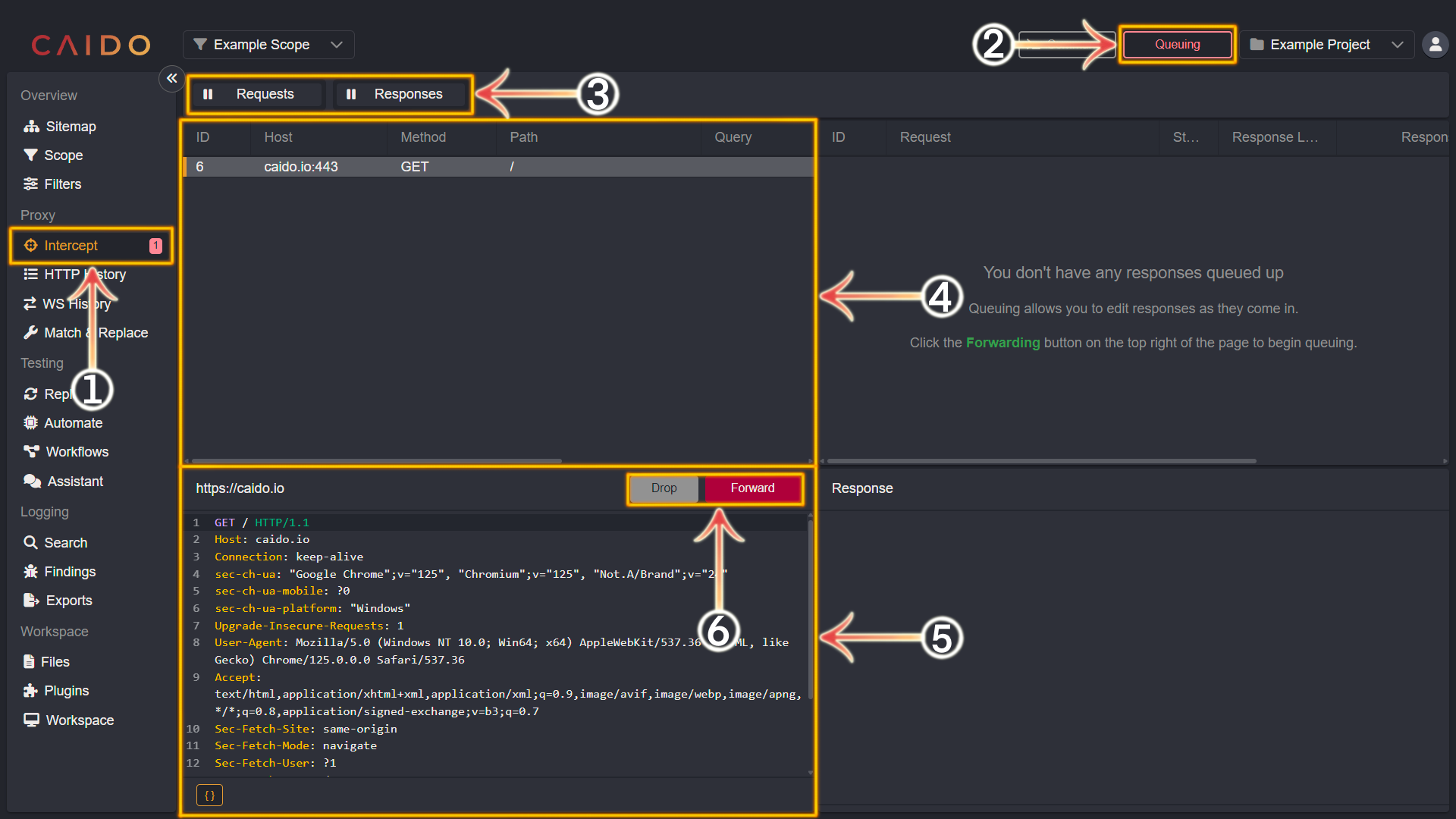Sort requests by Host column
The width and height of the screenshot is (1456, 819).
(x=278, y=137)
